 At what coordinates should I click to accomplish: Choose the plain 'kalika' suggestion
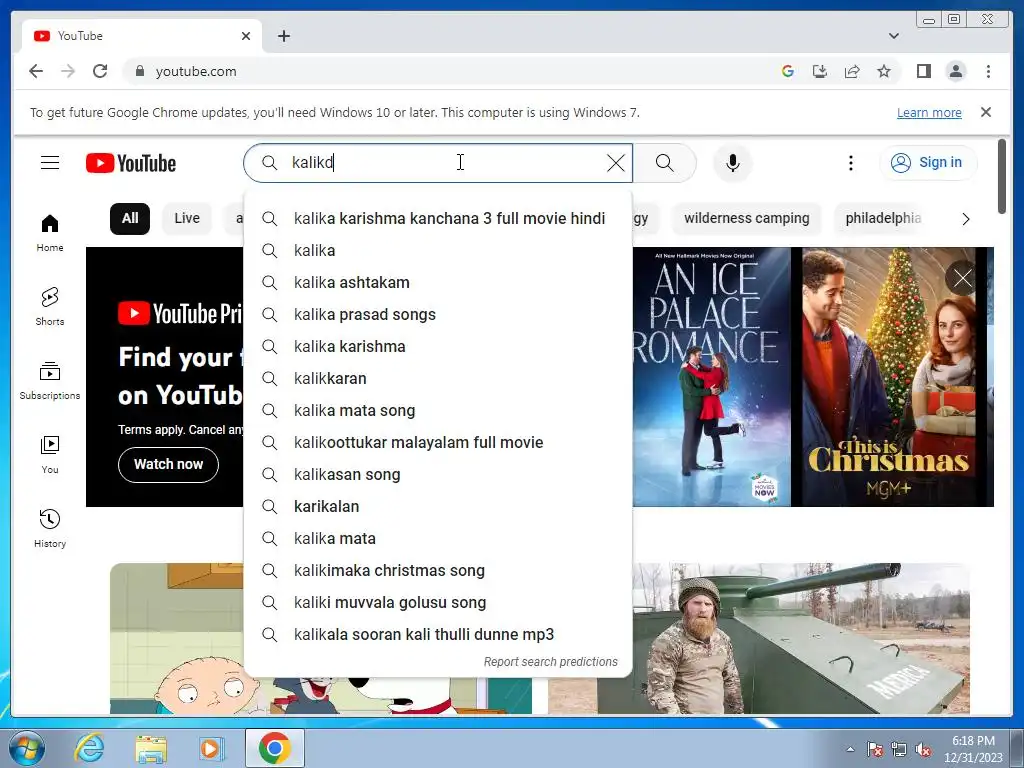(438, 250)
